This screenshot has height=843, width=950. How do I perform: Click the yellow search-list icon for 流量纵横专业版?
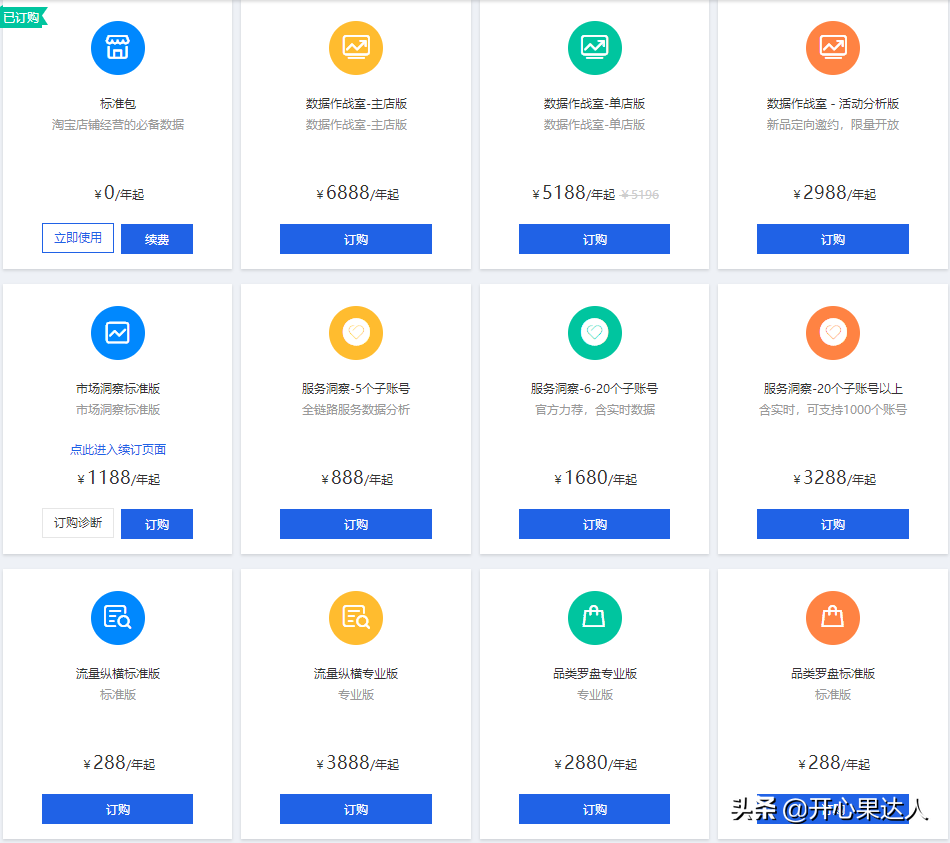pyautogui.click(x=356, y=618)
